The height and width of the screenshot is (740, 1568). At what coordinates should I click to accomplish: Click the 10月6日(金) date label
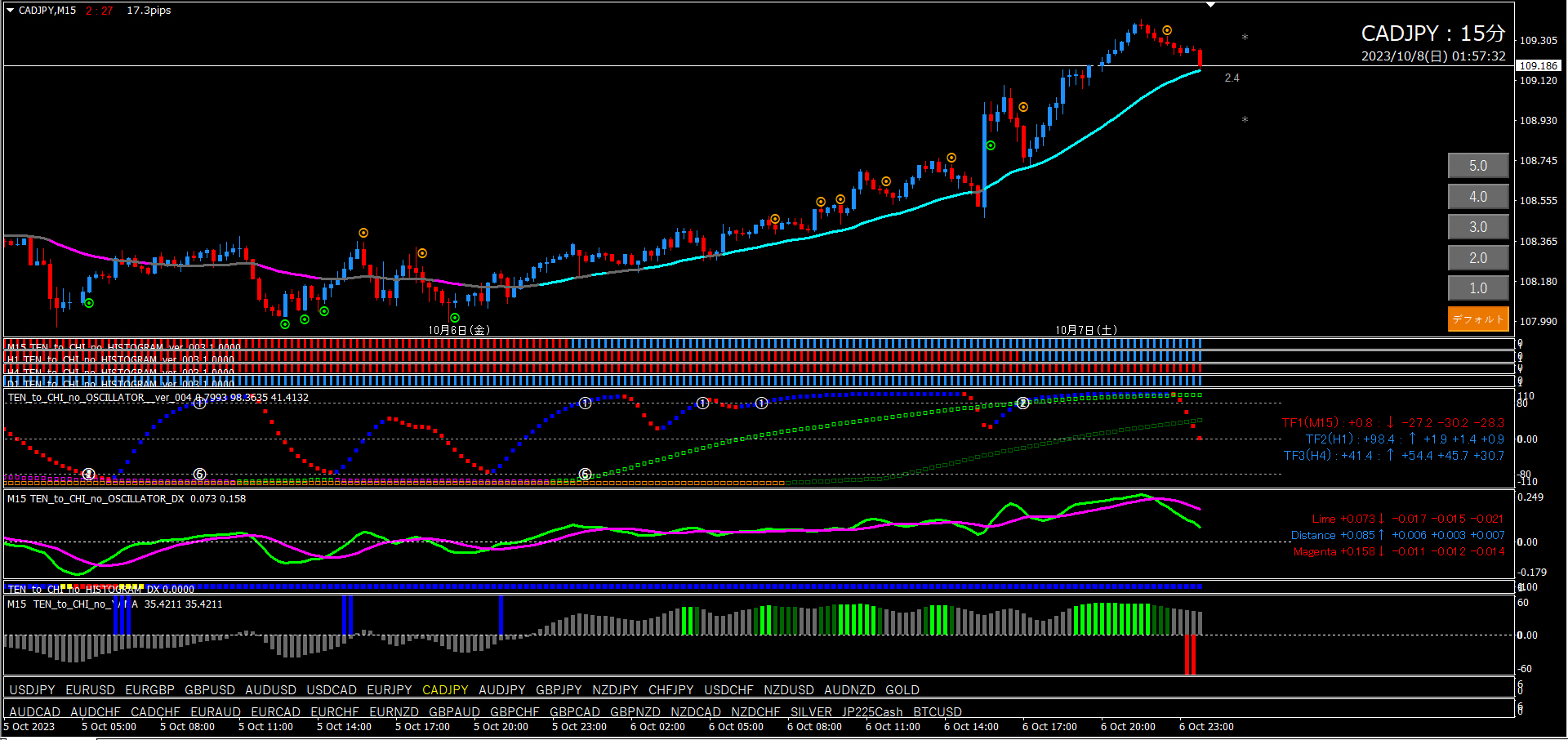click(459, 330)
